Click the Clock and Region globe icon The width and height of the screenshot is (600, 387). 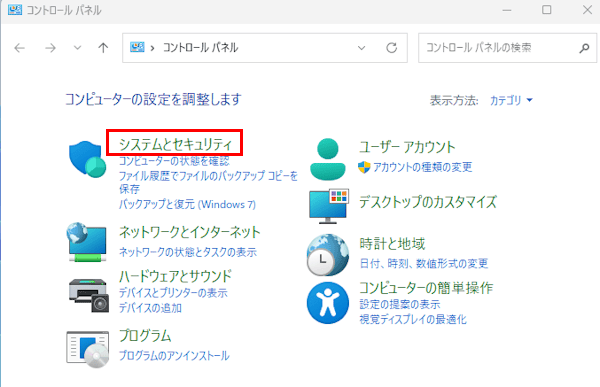(x=328, y=255)
